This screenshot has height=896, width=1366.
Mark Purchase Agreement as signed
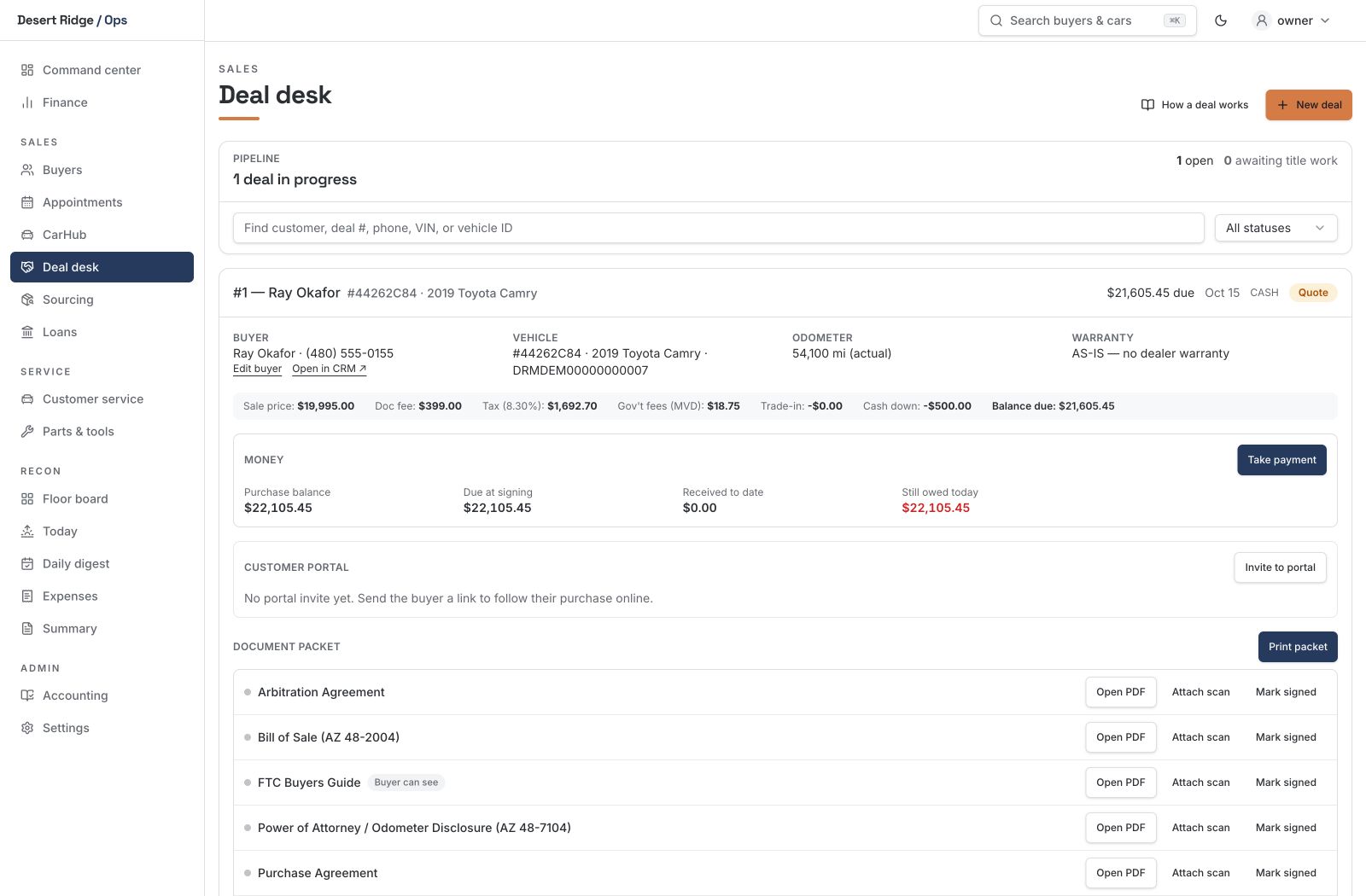coord(1286,873)
